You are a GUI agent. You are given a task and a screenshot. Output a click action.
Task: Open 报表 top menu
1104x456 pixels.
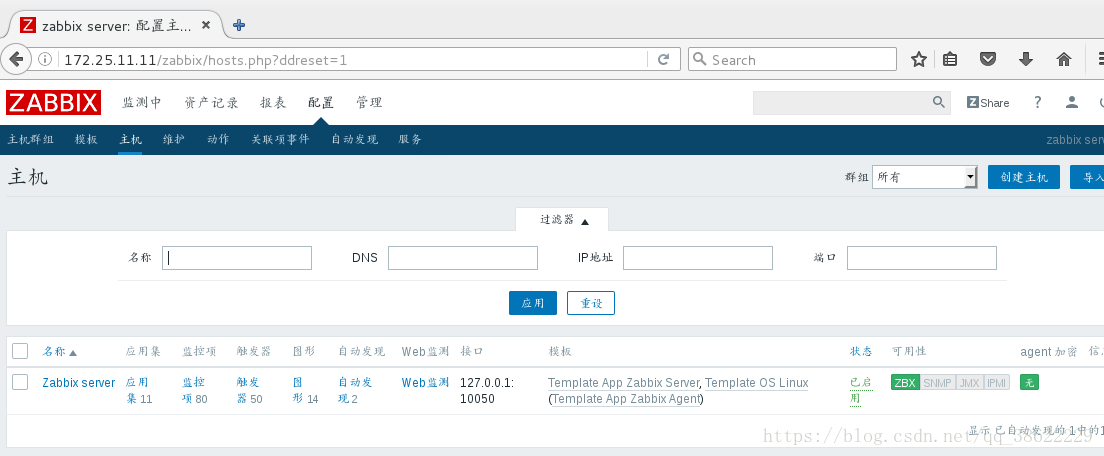[273, 103]
